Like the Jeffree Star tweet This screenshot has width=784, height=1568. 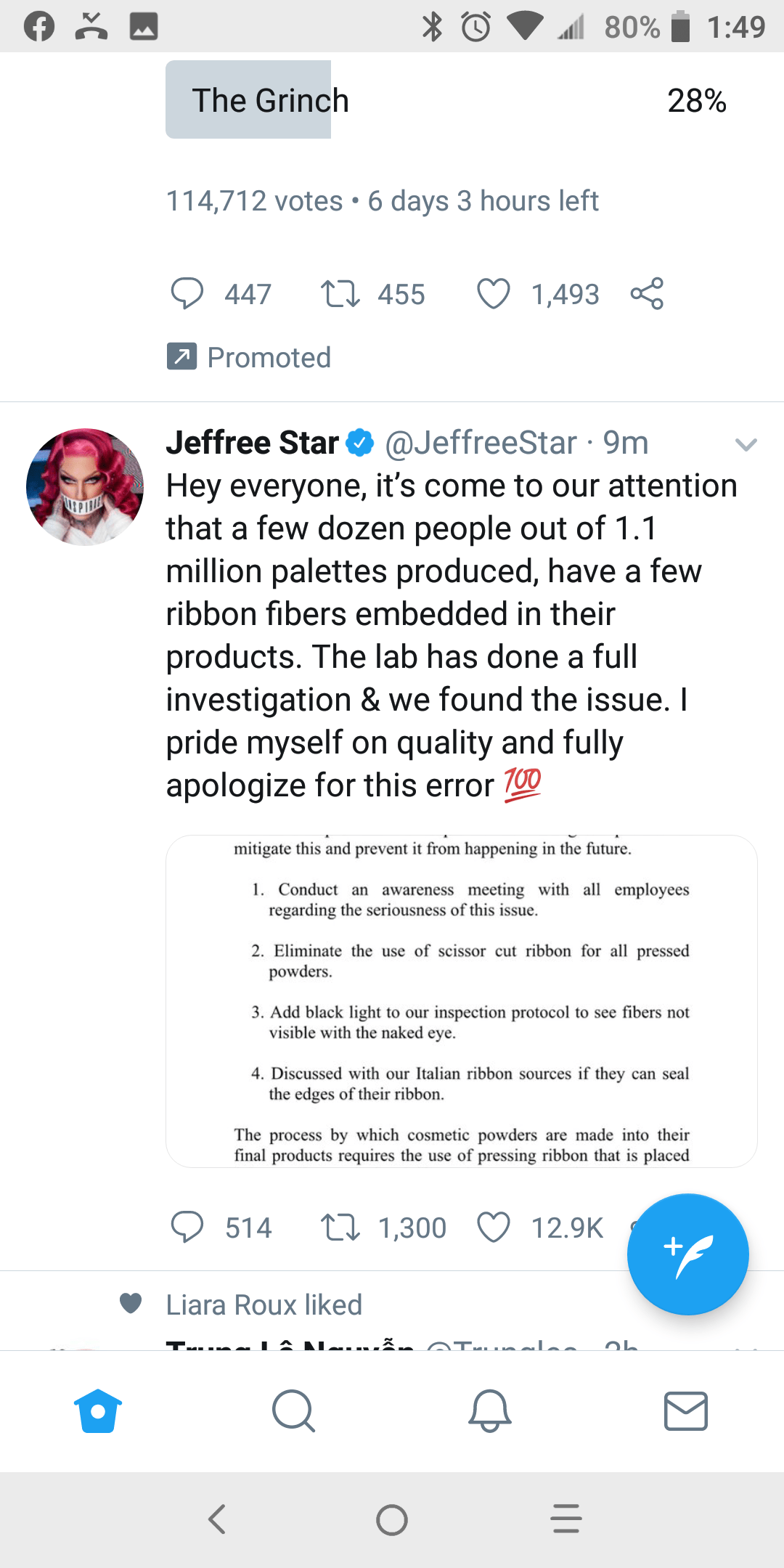494,1228
